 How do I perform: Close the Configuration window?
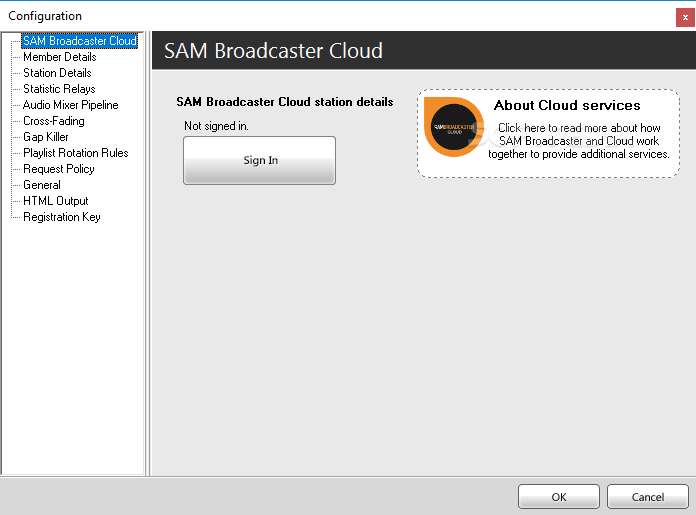pyautogui.click(x=685, y=18)
